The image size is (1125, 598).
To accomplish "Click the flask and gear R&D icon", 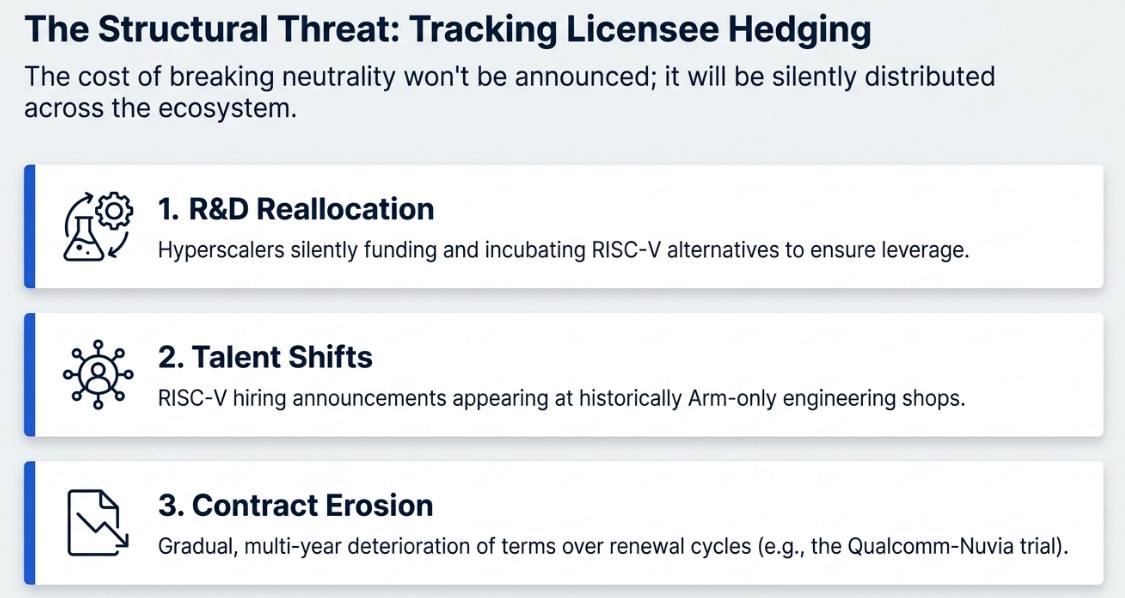I will click(98, 226).
